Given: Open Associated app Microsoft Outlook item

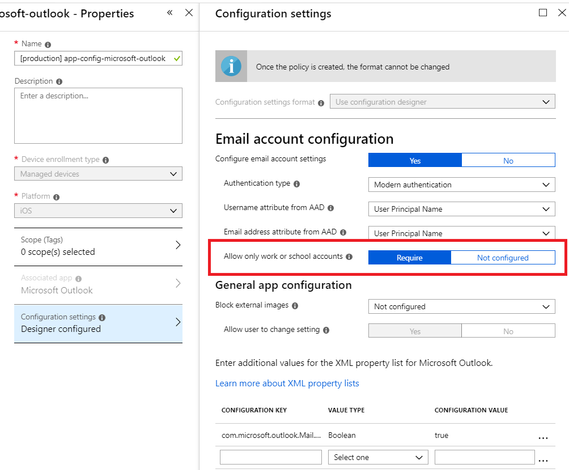Looking at the screenshot, I should pyautogui.click(x=98, y=284).
